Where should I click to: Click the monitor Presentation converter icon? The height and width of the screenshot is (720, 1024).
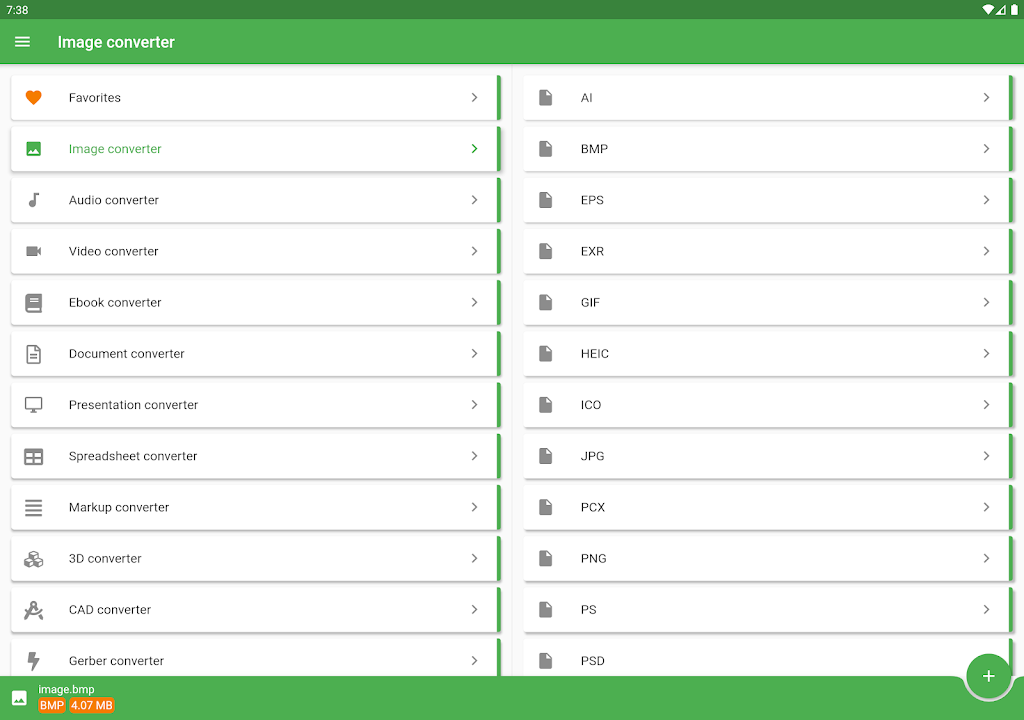point(33,405)
